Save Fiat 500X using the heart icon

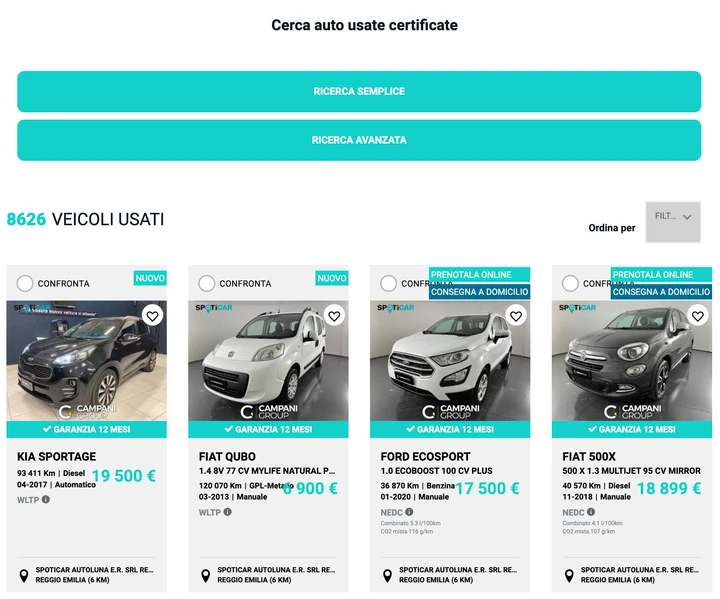click(698, 316)
